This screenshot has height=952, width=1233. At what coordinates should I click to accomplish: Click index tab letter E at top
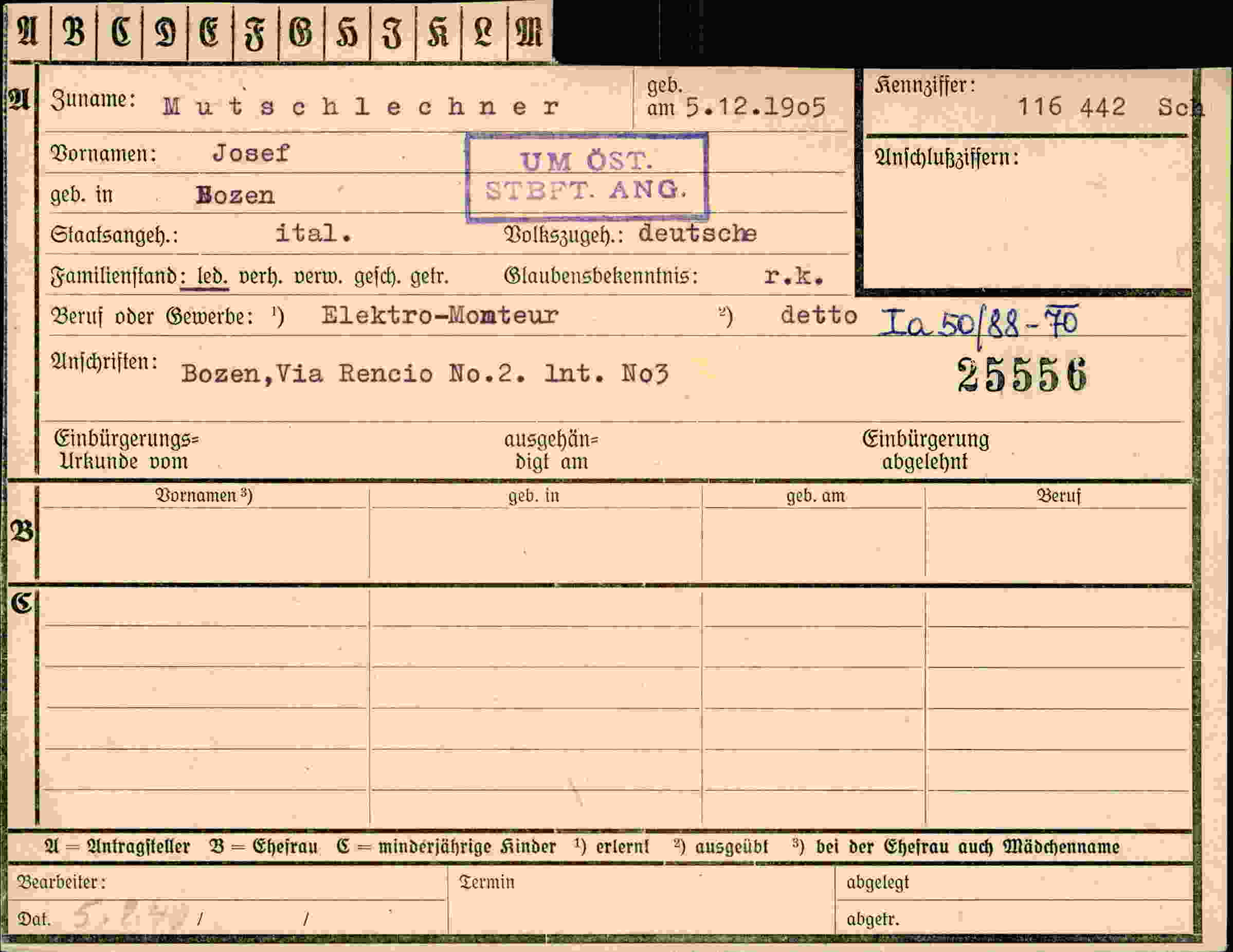[x=209, y=31]
